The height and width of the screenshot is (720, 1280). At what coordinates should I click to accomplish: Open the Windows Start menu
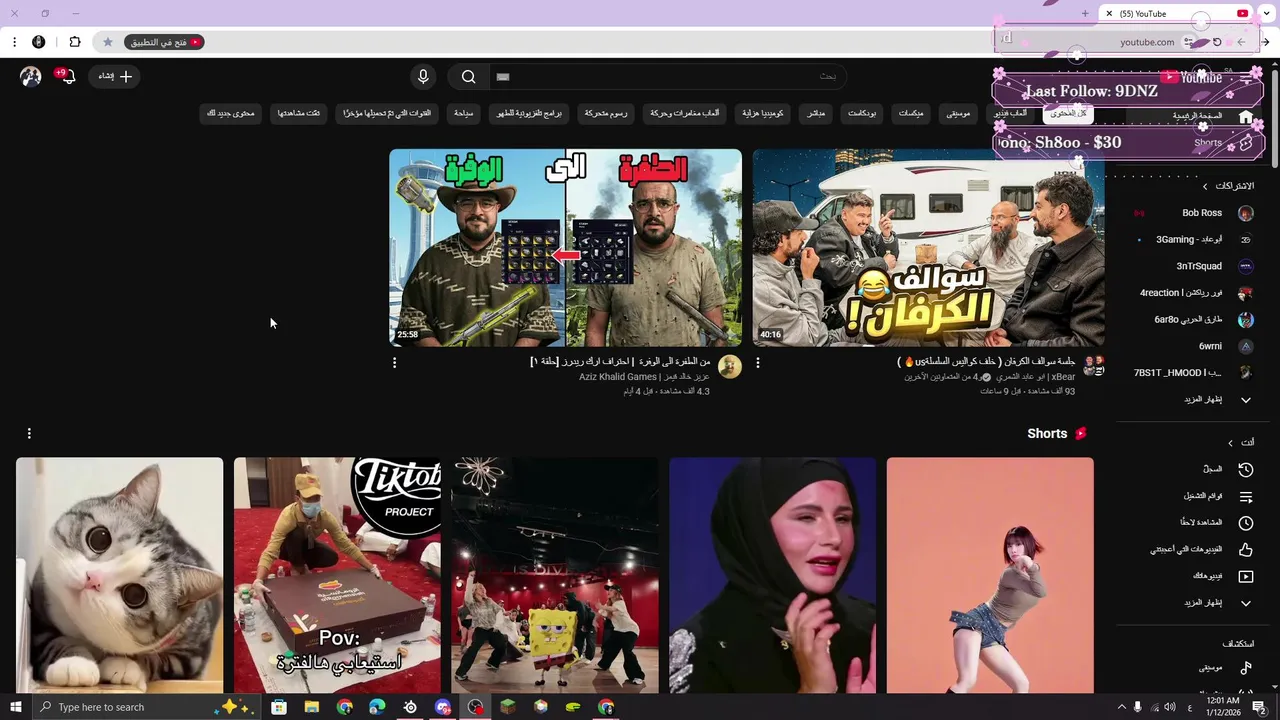(15, 707)
